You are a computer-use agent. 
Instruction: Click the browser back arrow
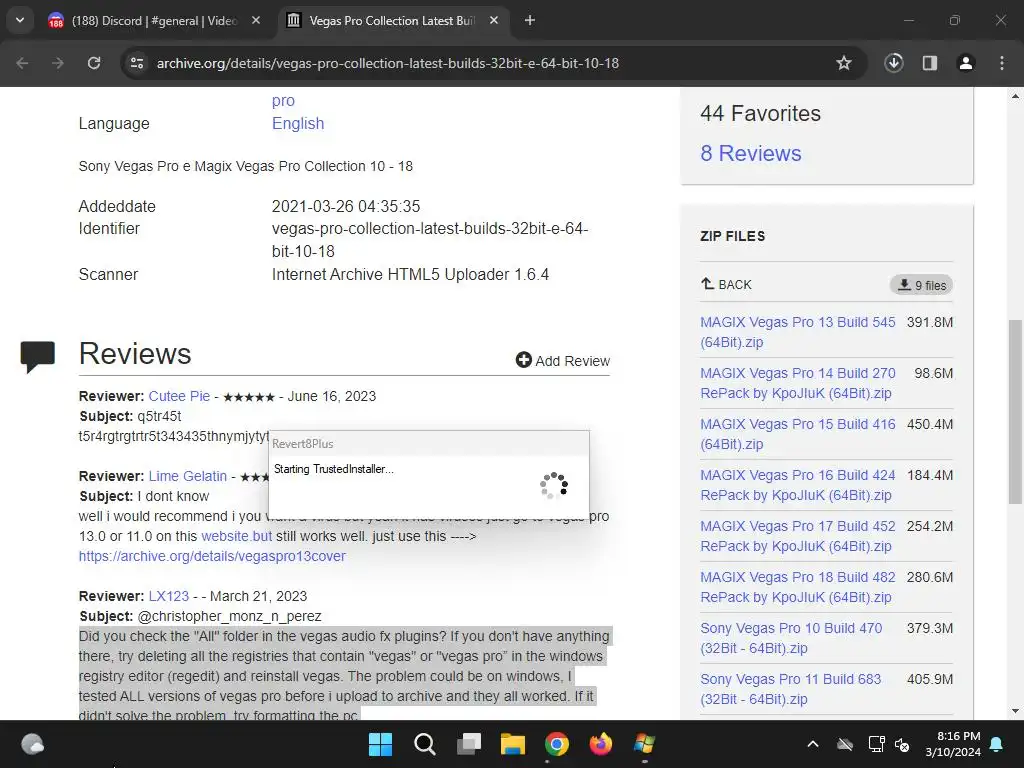coord(22,63)
